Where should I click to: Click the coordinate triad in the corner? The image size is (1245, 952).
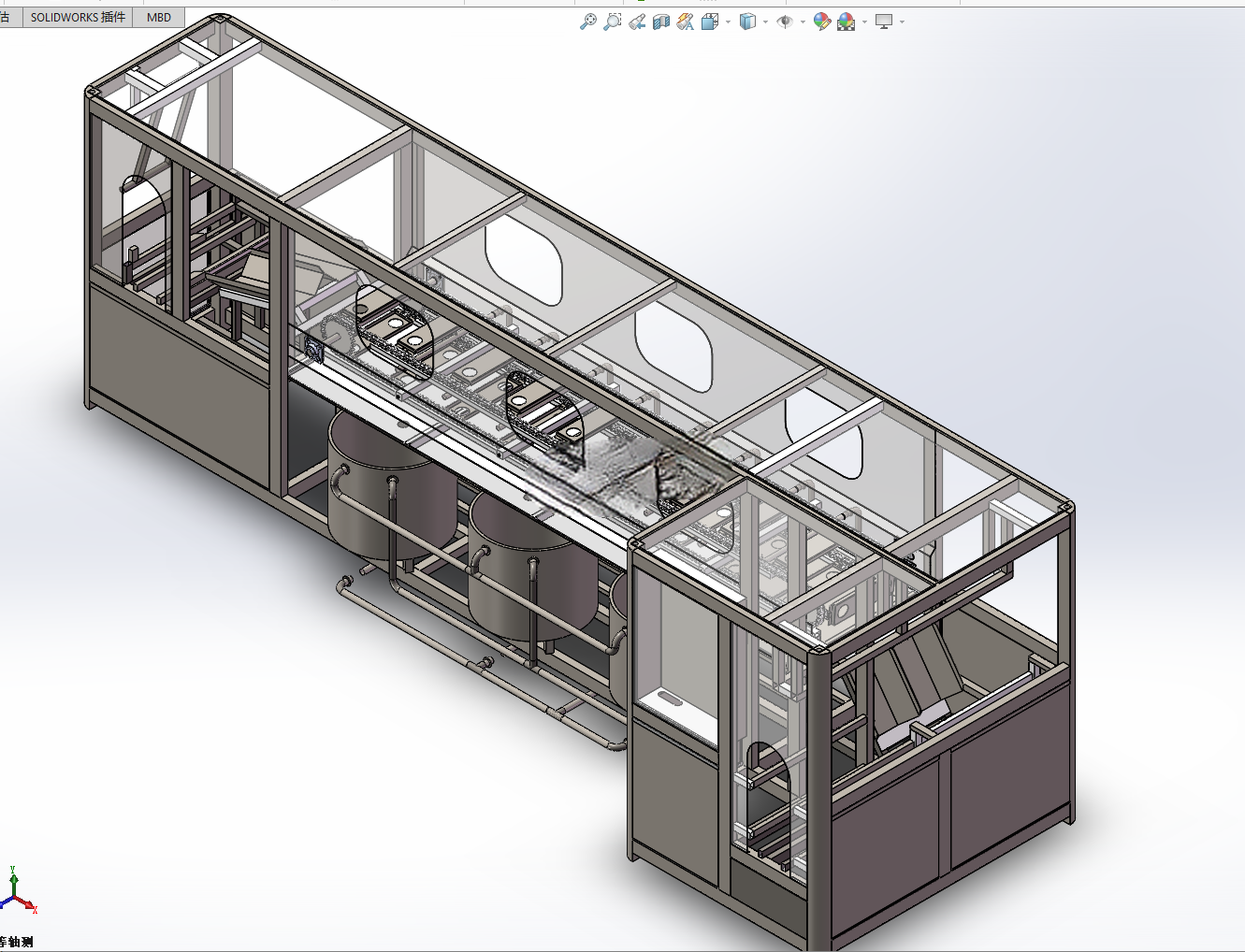point(18,891)
